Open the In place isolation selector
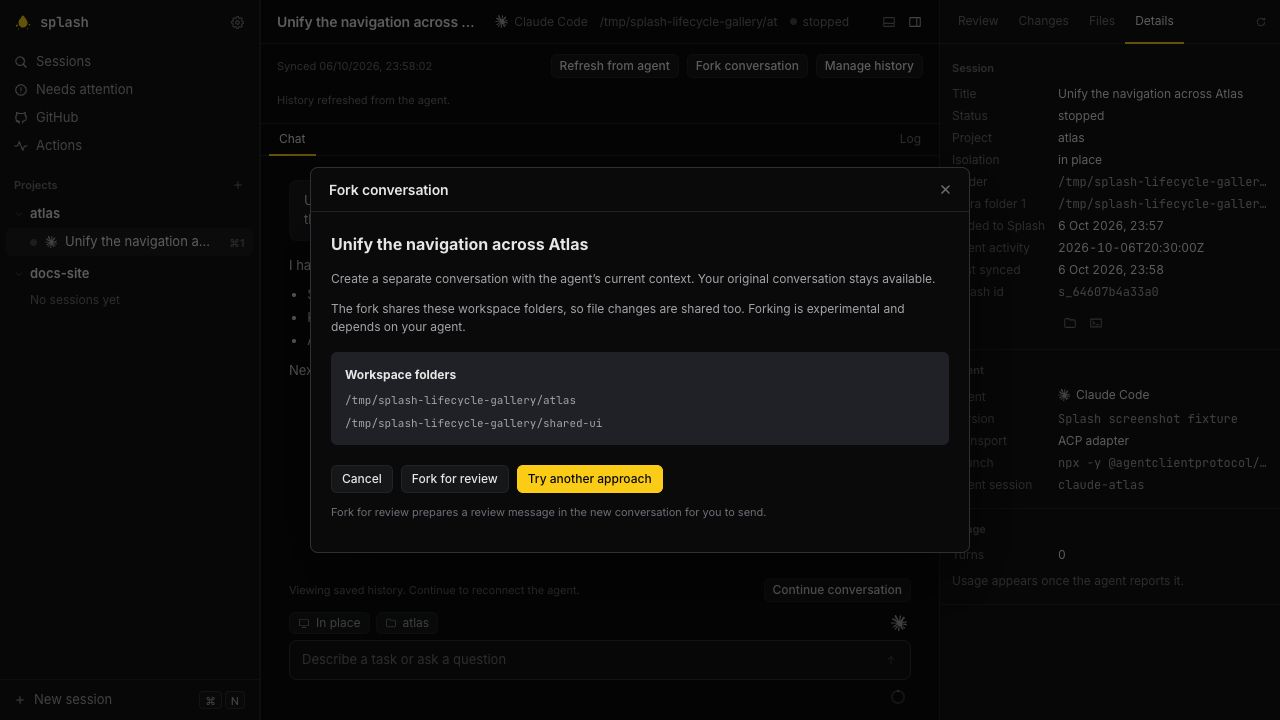 [x=329, y=623]
